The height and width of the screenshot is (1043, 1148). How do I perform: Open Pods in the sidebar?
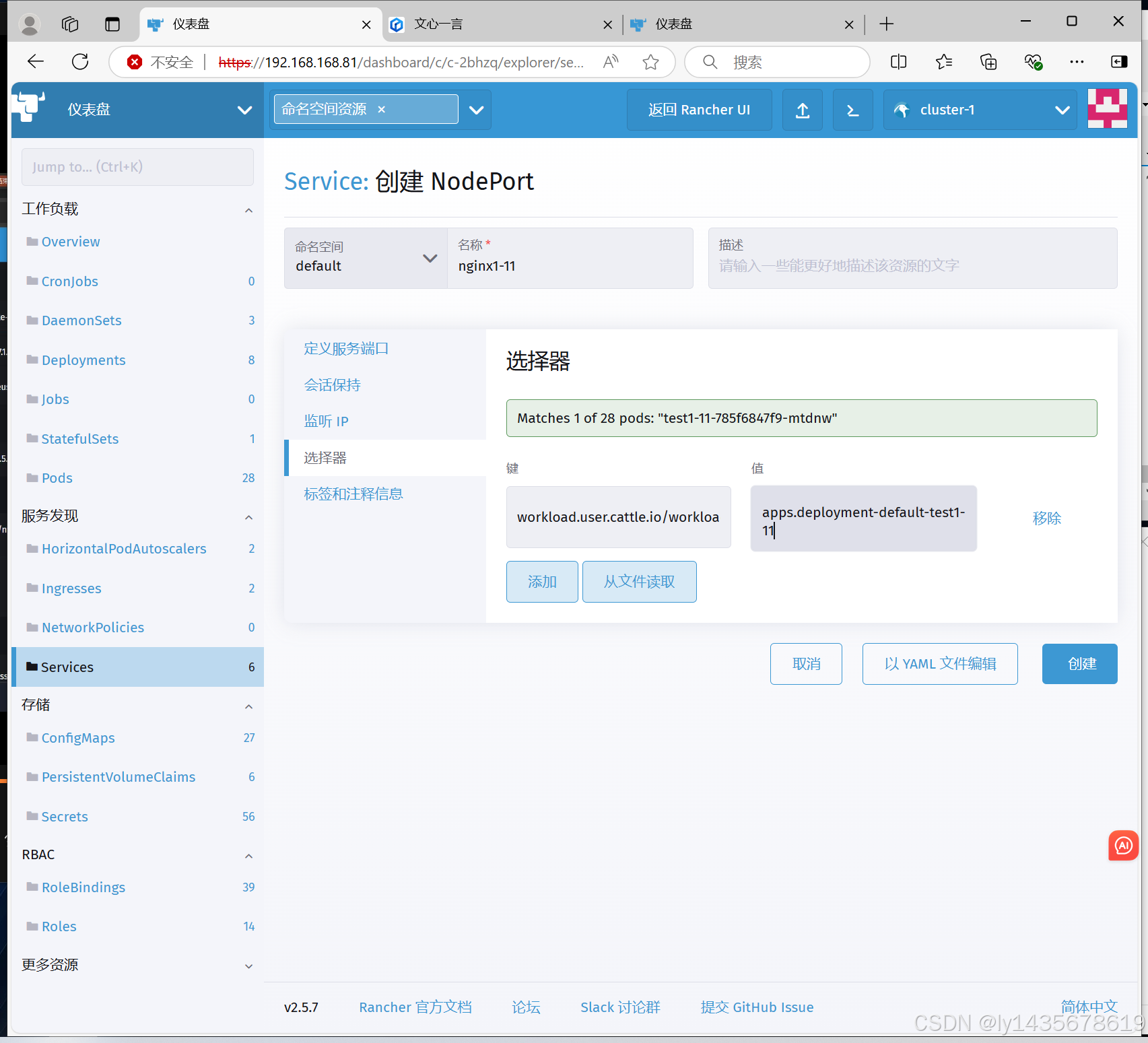[57, 478]
